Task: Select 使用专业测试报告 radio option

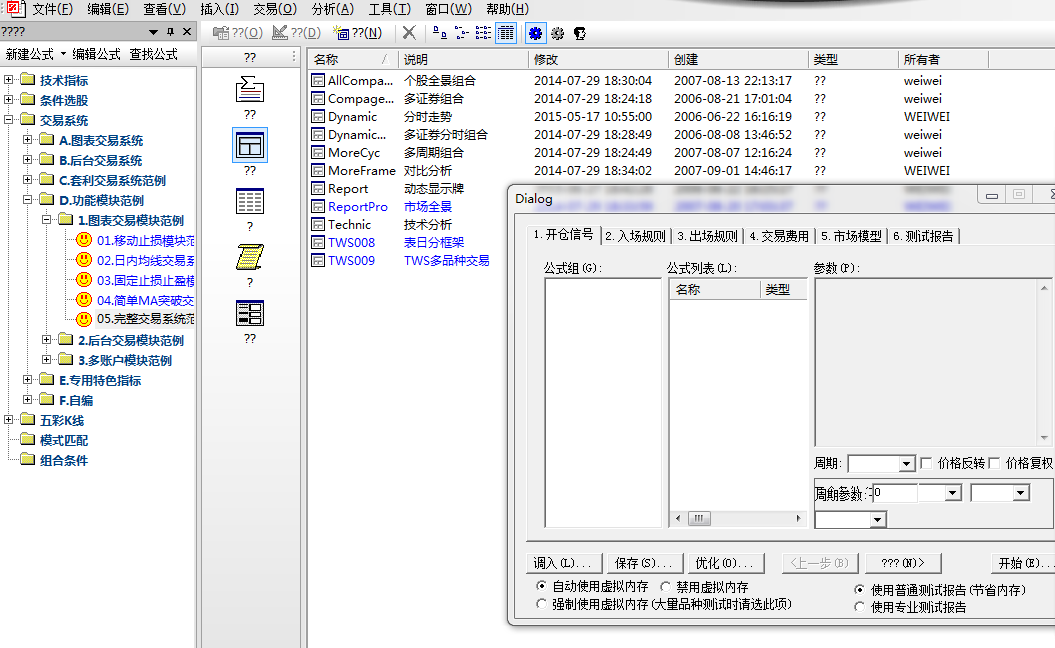Action: pos(860,606)
